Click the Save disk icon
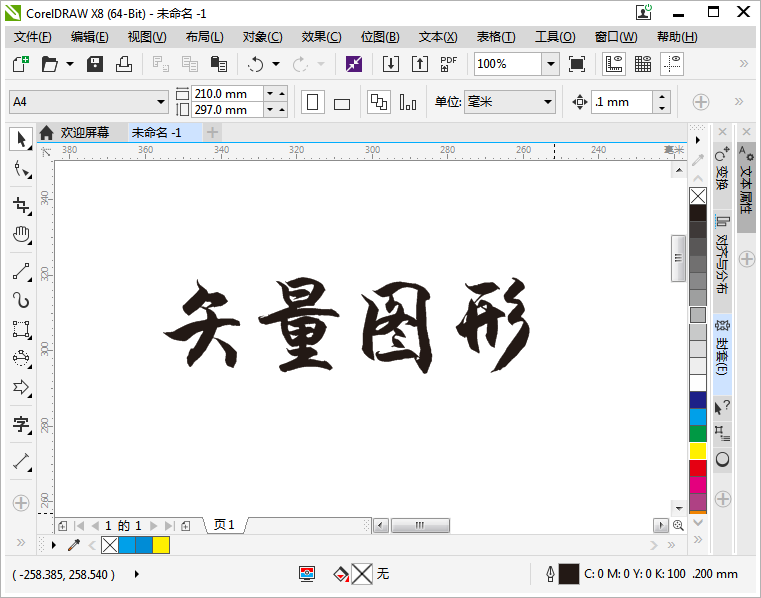761x598 pixels. coord(96,64)
